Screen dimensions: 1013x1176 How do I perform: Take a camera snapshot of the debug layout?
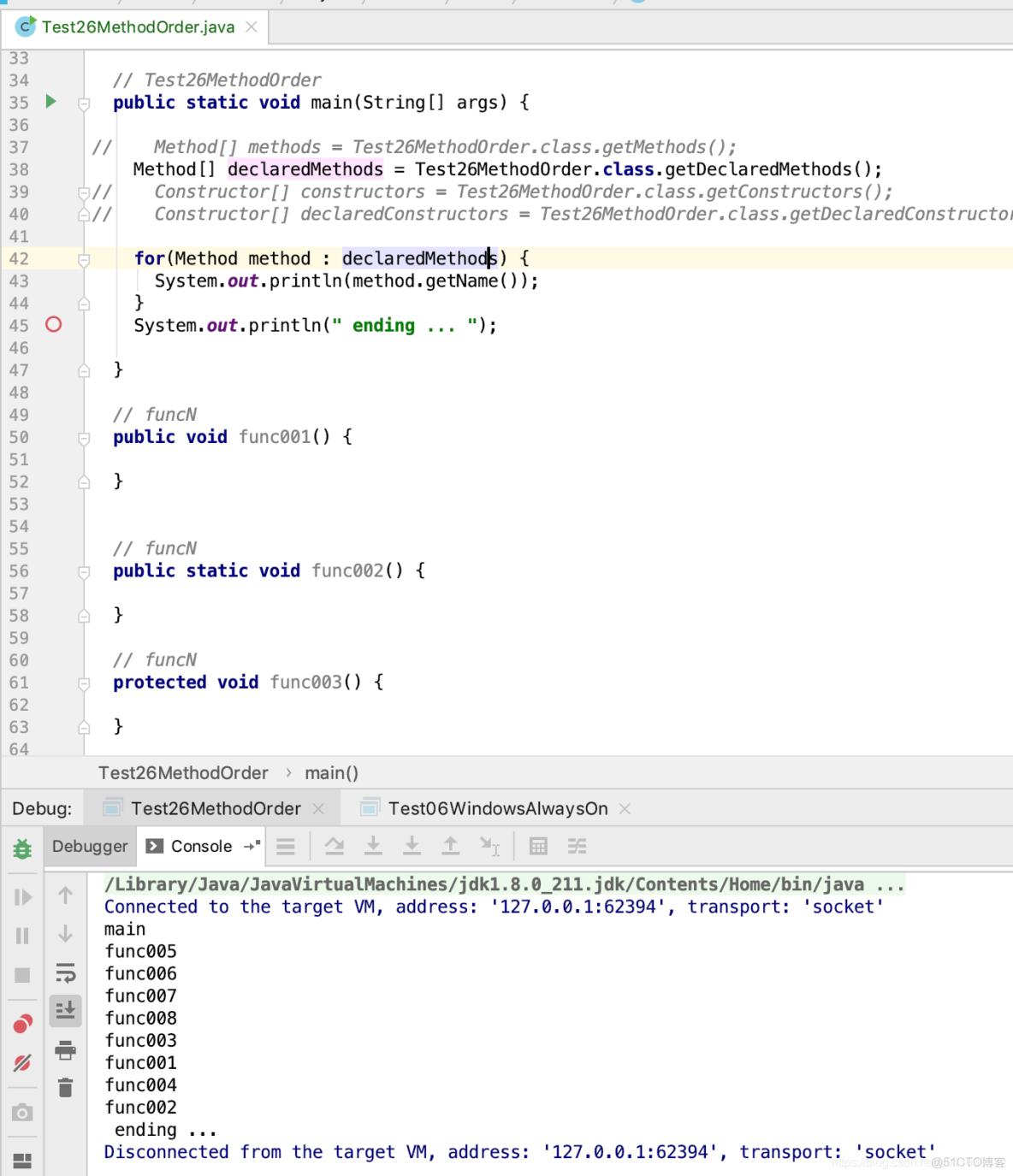[x=23, y=1112]
